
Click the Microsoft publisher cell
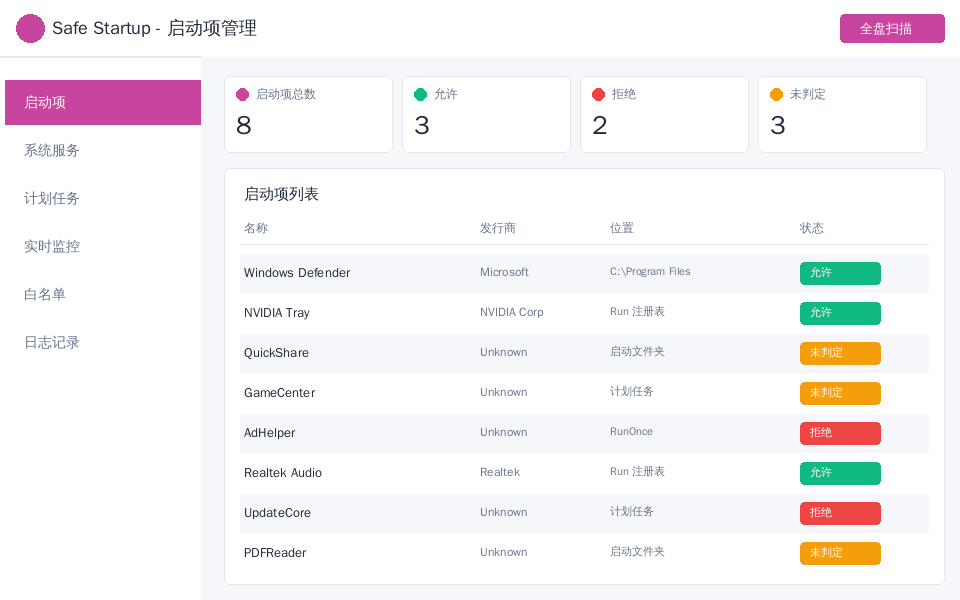tap(504, 272)
